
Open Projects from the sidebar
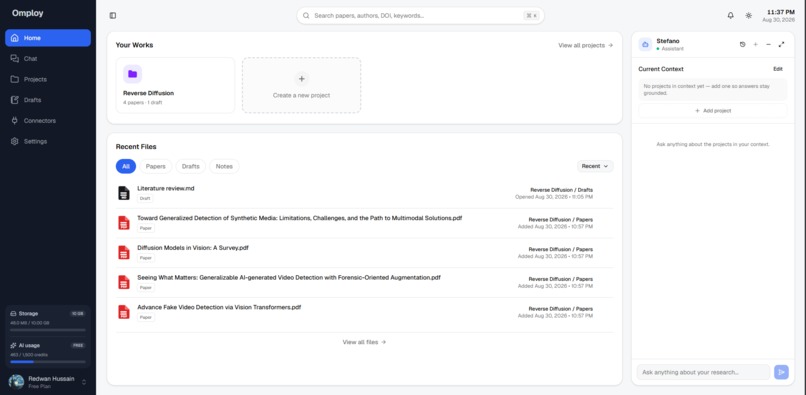pyautogui.click(x=48, y=79)
